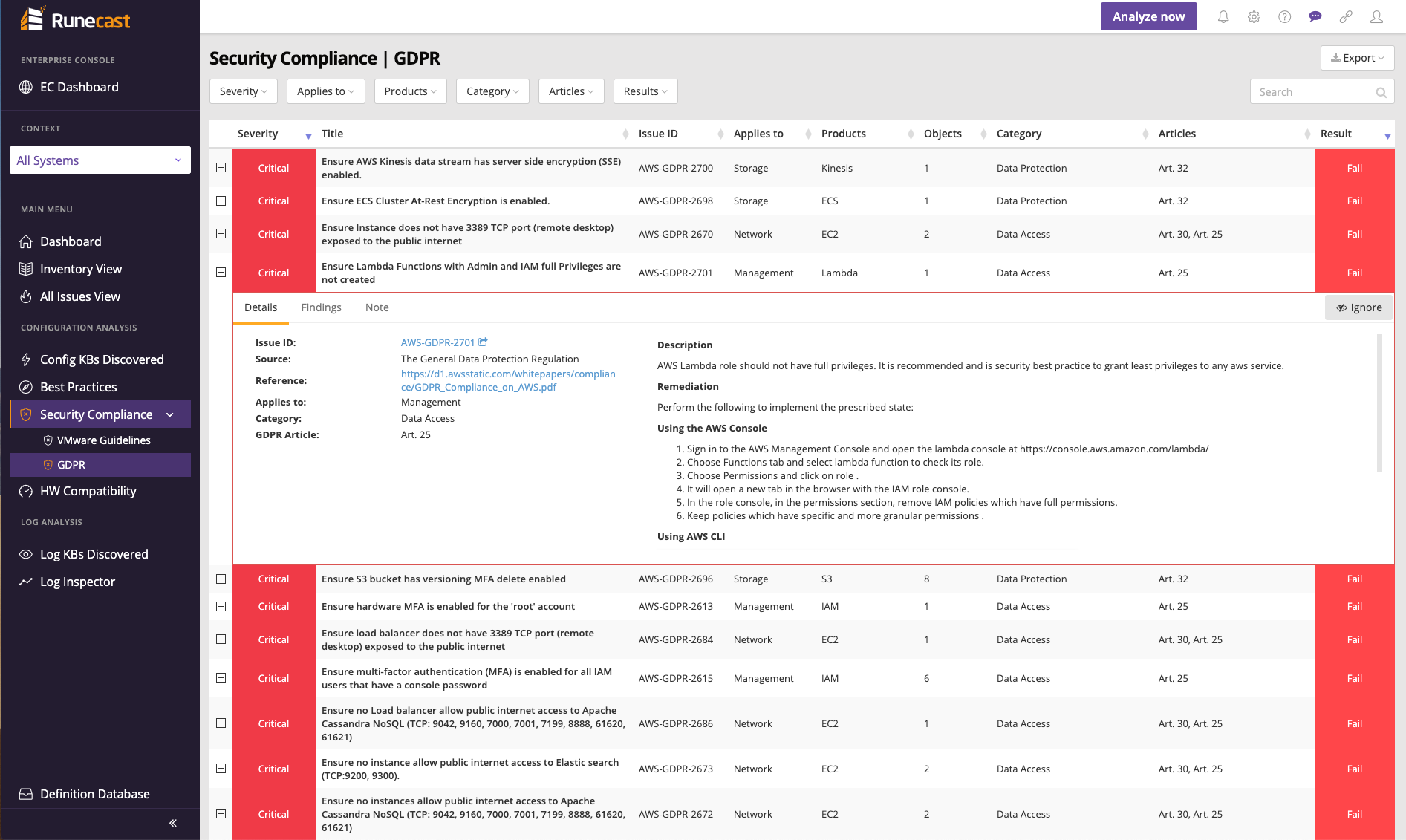Image resolution: width=1406 pixels, height=840 pixels.
Task: Open the settings gear icon
Action: 1254,16
